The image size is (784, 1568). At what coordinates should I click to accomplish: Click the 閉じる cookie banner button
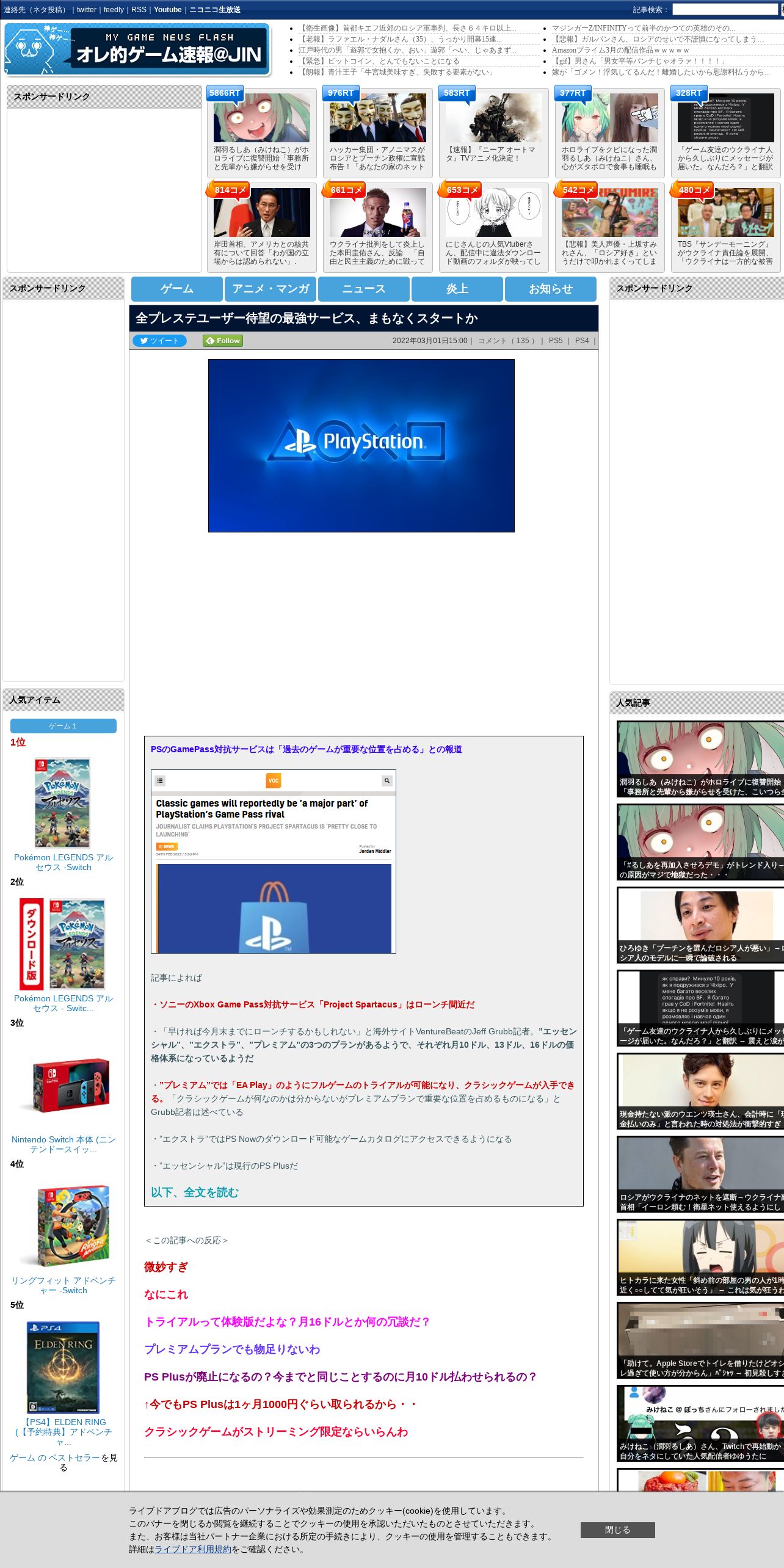617,1530
